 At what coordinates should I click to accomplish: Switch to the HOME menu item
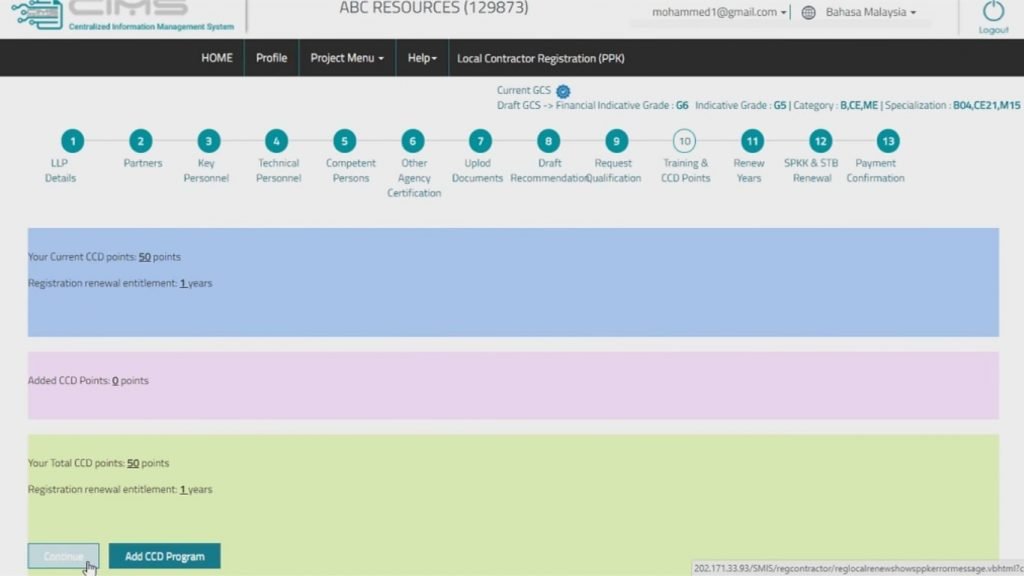[x=217, y=58]
